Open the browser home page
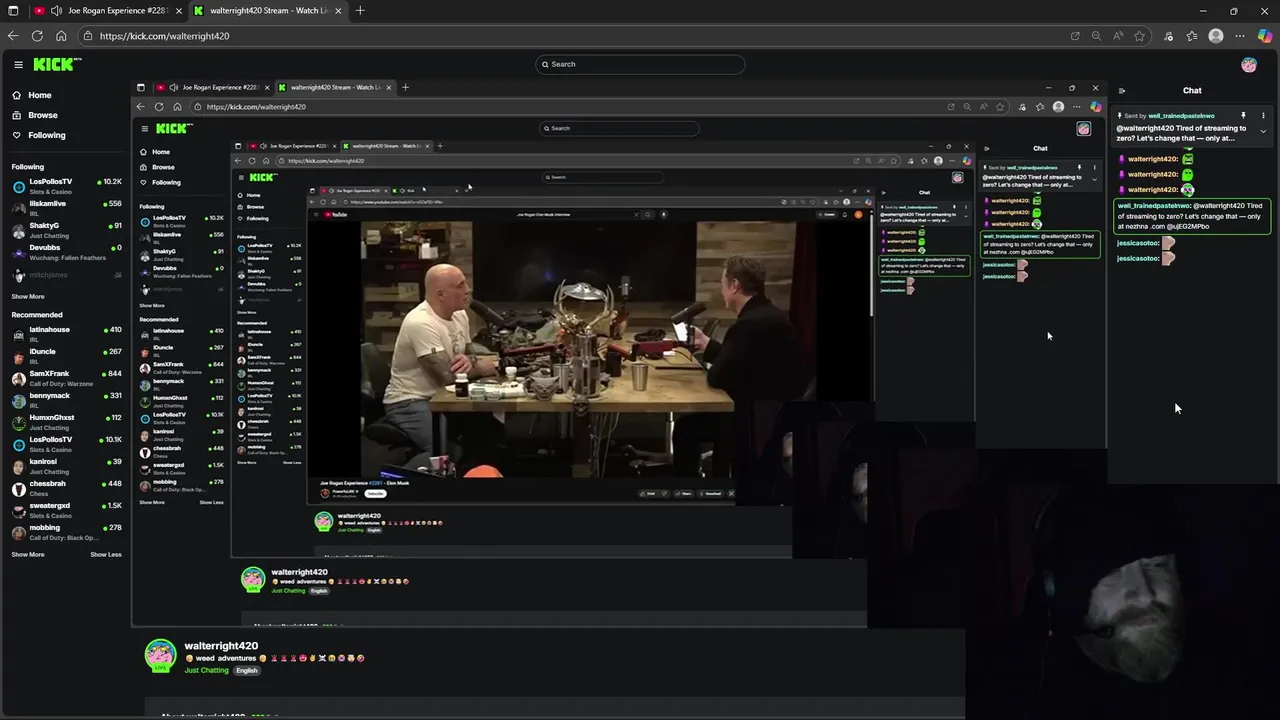This screenshot has width=1280, height=720. pyautogui.click(x=61, y=36)
